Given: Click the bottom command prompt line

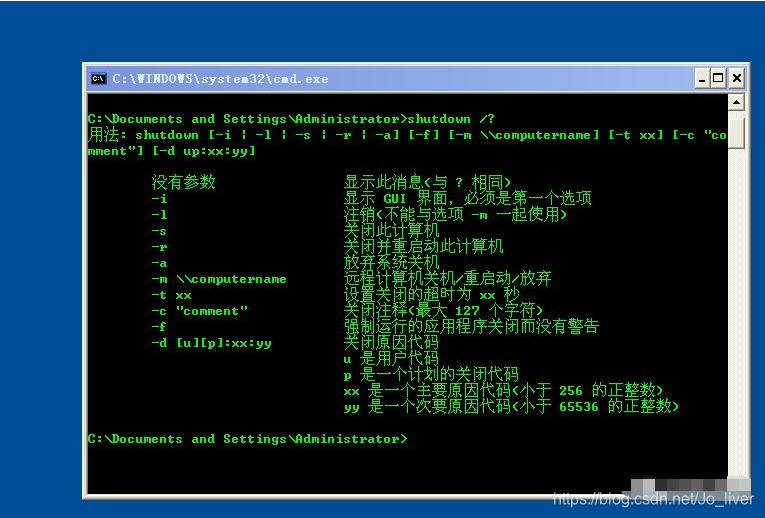Looking at the screenshot, I should pyautogui.click(x=247, y=438).
